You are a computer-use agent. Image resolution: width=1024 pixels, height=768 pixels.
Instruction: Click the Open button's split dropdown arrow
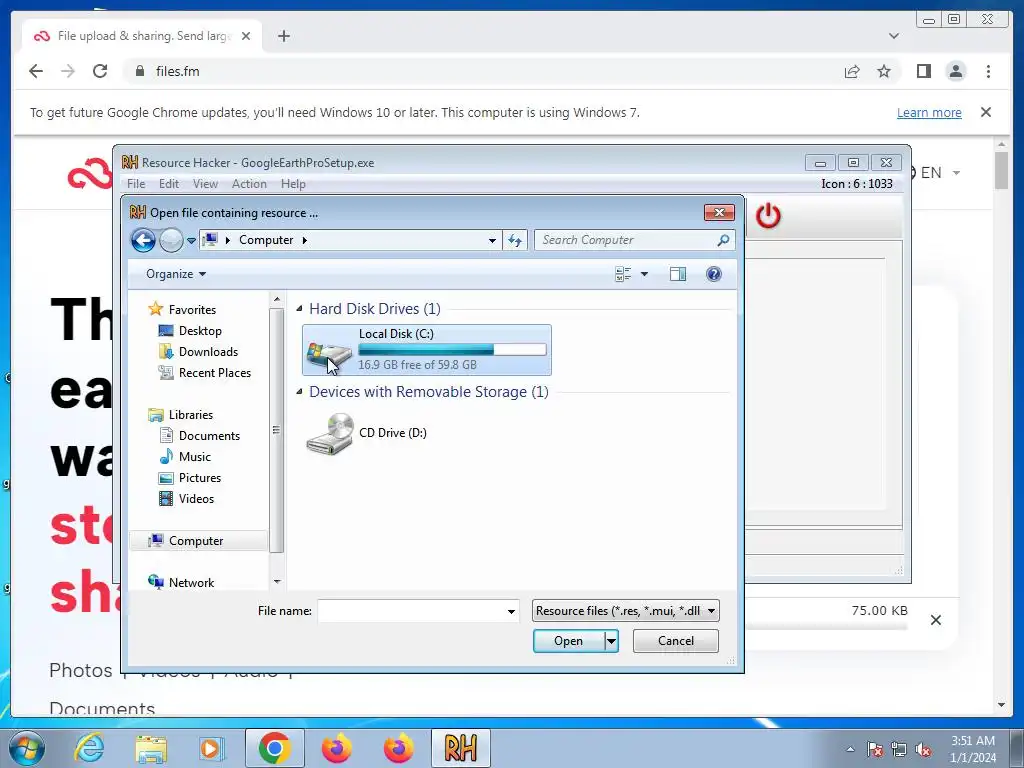point(611,641)
